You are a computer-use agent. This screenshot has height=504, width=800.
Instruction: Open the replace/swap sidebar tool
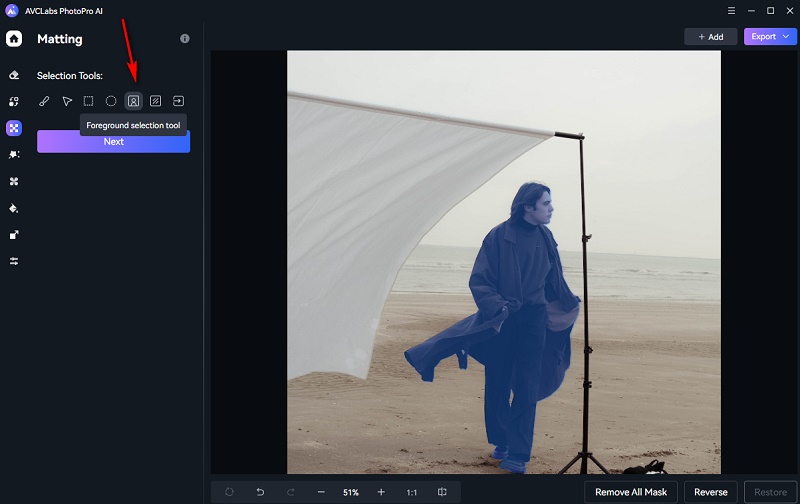14,102
